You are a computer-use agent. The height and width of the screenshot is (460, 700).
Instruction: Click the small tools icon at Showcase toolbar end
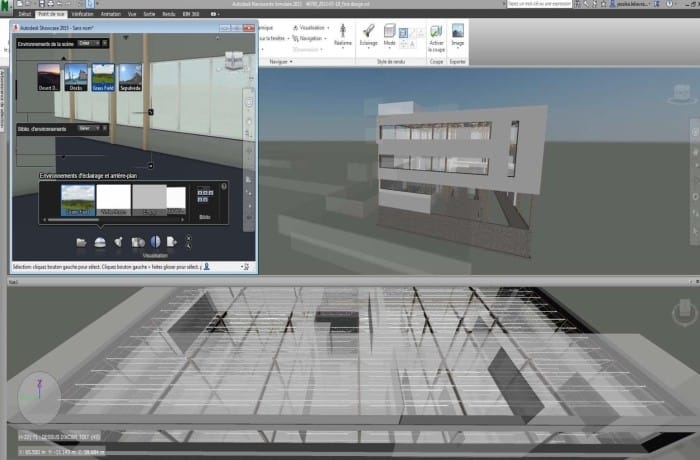[188, 242]
